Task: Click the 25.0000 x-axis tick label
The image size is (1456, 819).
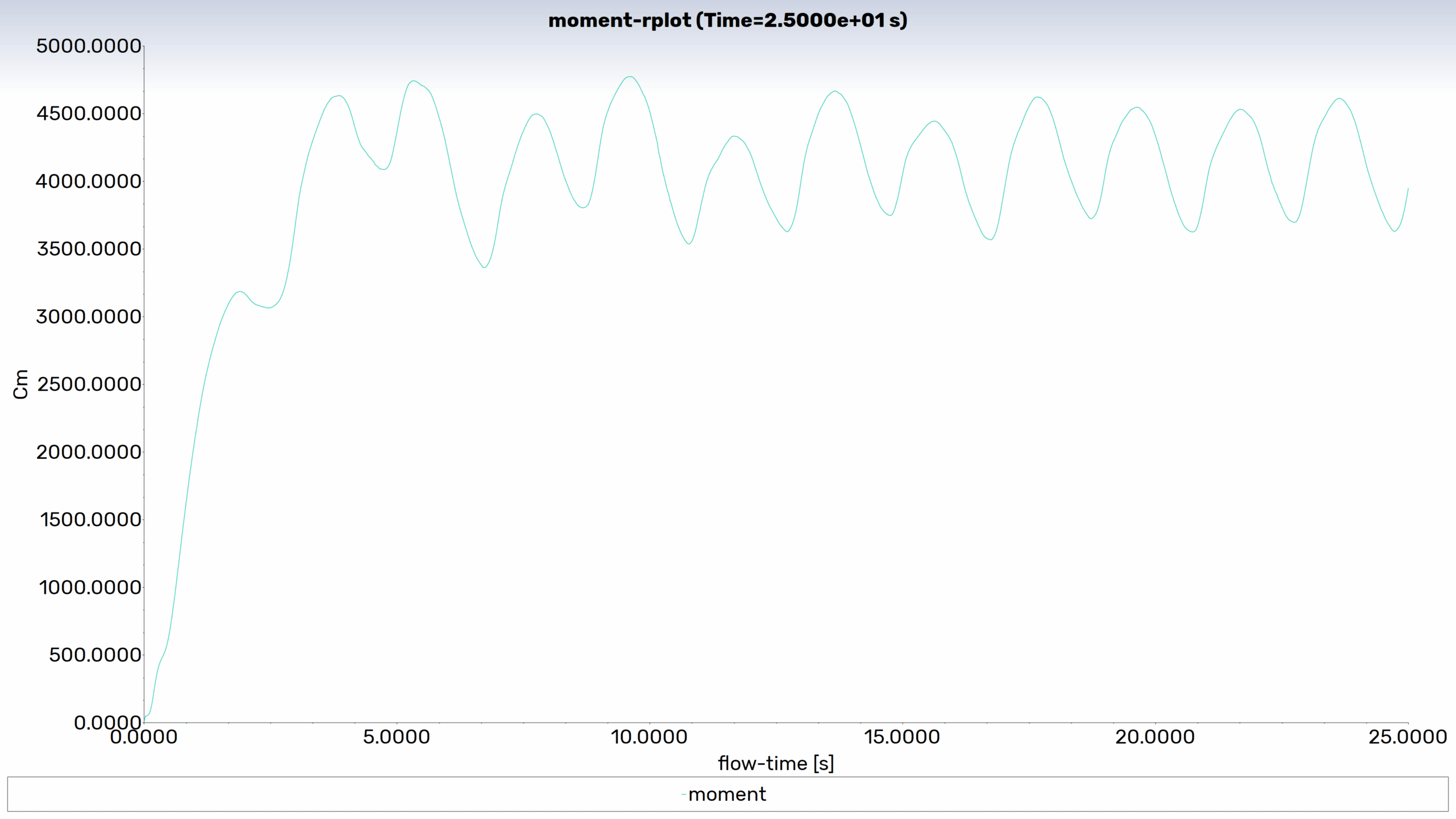Action: [x=1407, y=737]
